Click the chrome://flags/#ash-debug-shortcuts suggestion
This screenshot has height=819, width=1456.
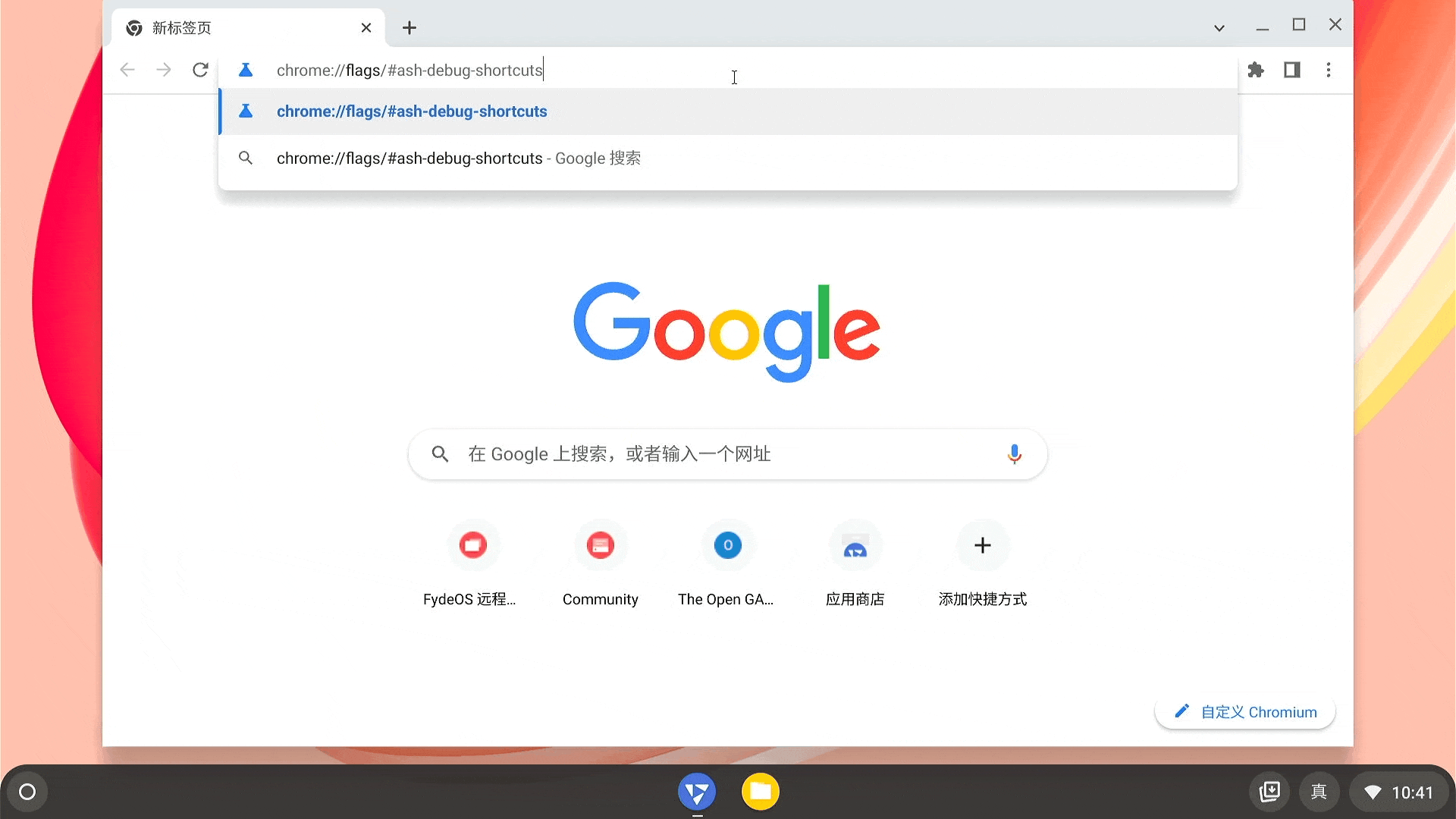tap(412, 111)
